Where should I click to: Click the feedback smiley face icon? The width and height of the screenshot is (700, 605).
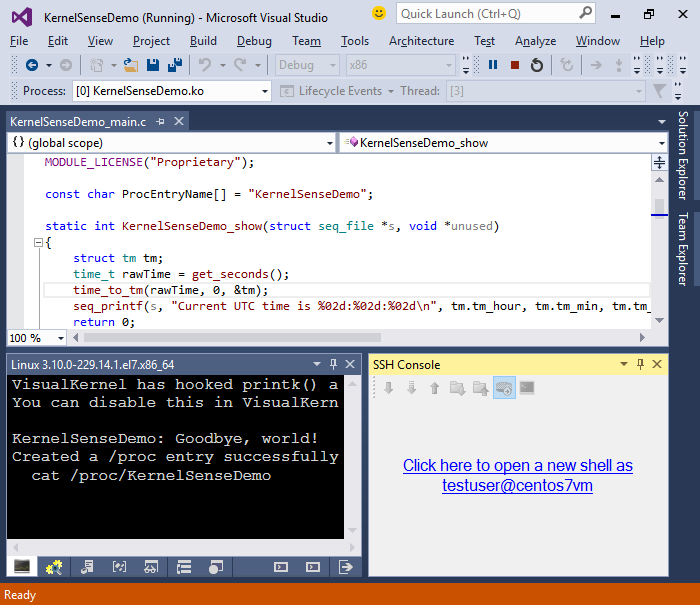(x=379, y=13)
